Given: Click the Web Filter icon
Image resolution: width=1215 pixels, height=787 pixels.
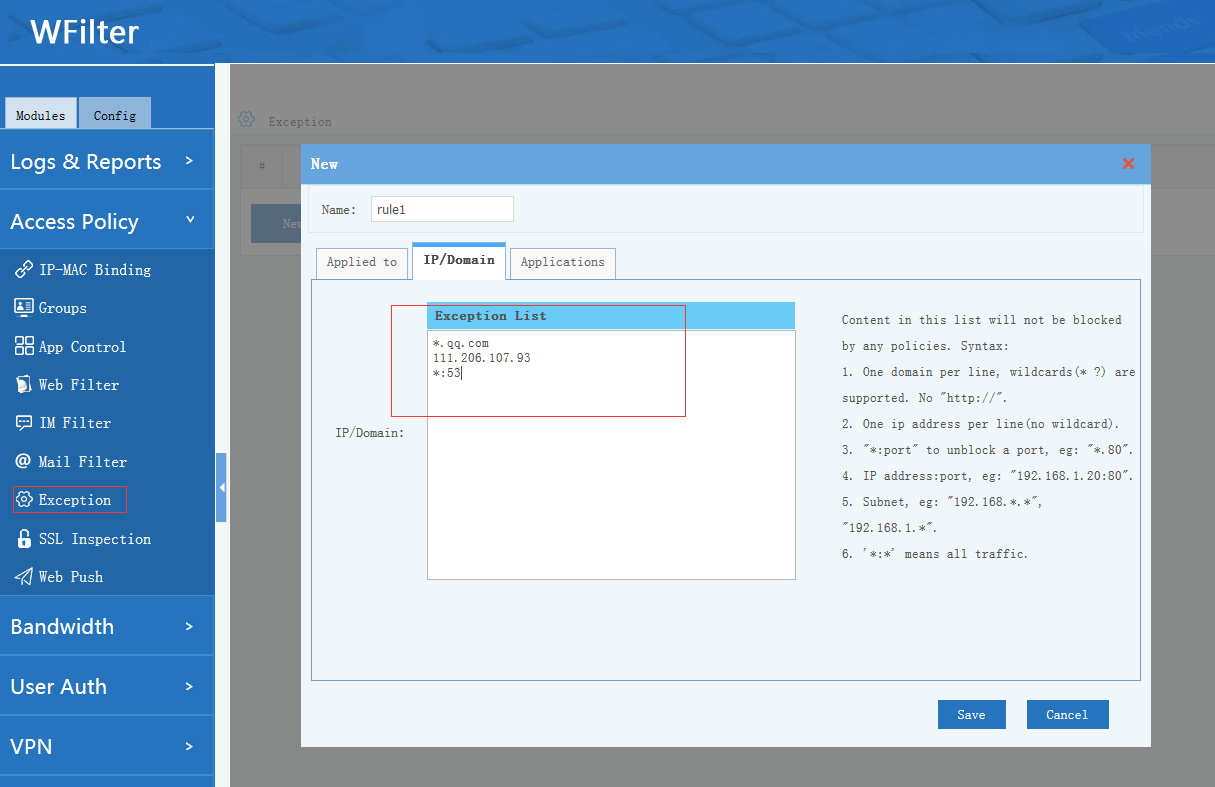Looking at the screenshot, I should (x=24, y=384).
